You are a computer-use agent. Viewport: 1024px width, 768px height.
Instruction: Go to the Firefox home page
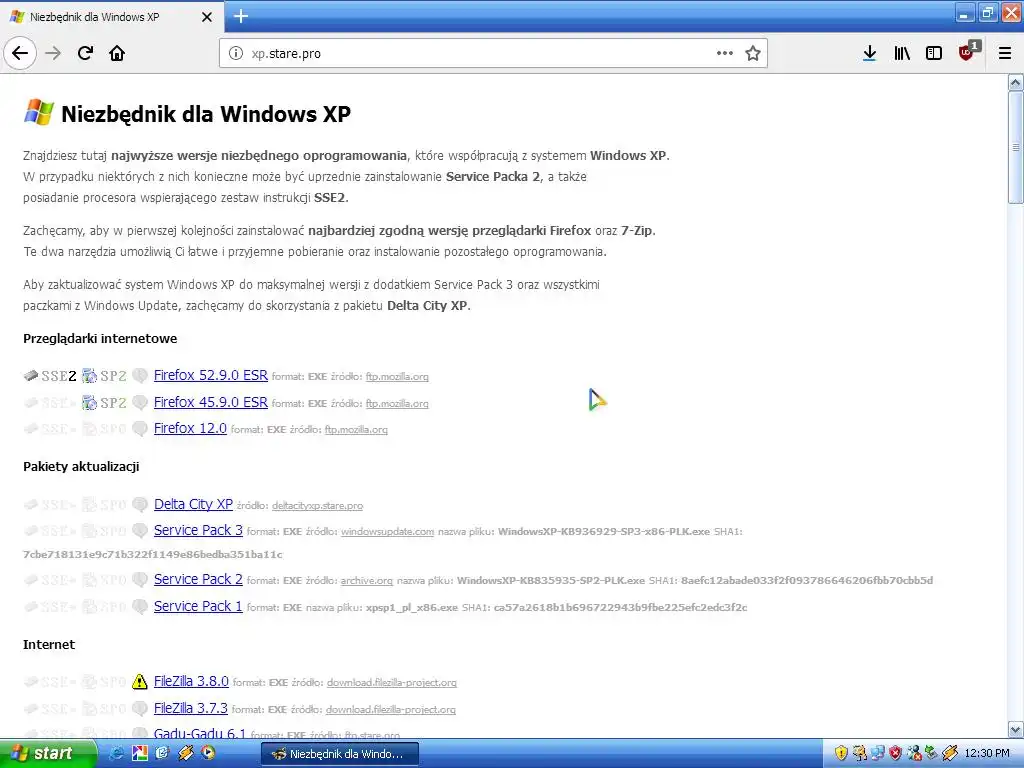point(117,54)
